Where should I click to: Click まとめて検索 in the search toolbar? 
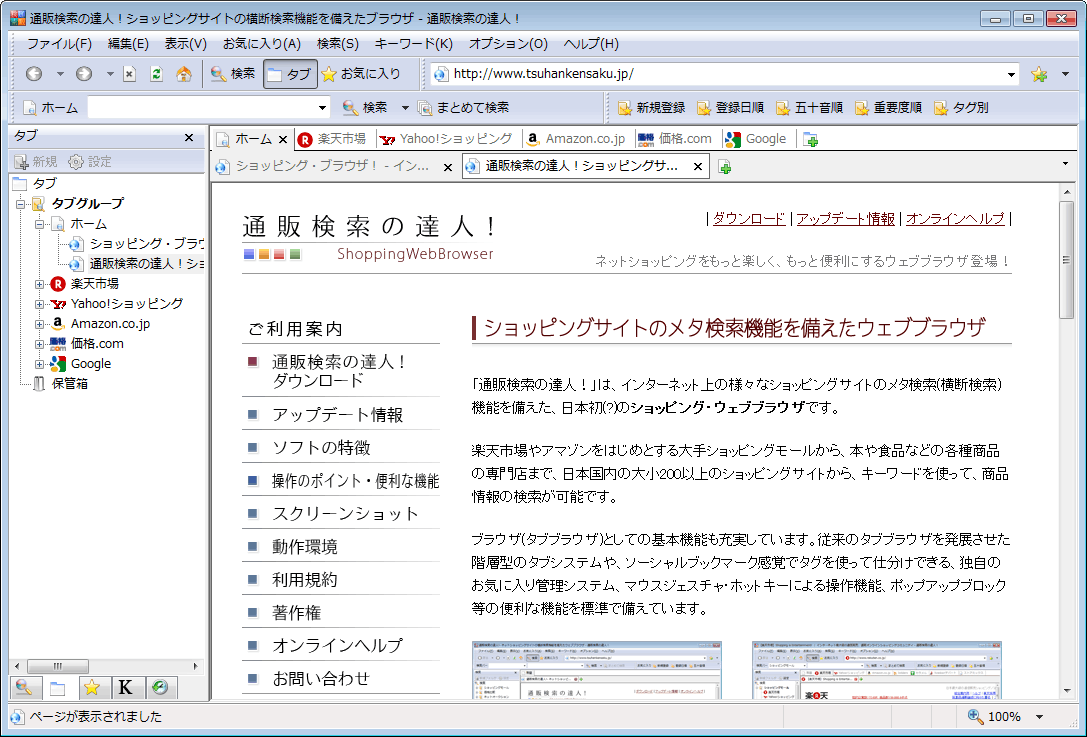click(464, 107)
